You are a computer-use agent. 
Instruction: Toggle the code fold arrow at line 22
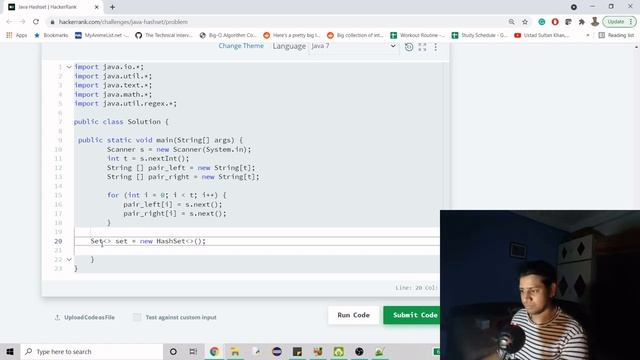[x=69, y=259]
